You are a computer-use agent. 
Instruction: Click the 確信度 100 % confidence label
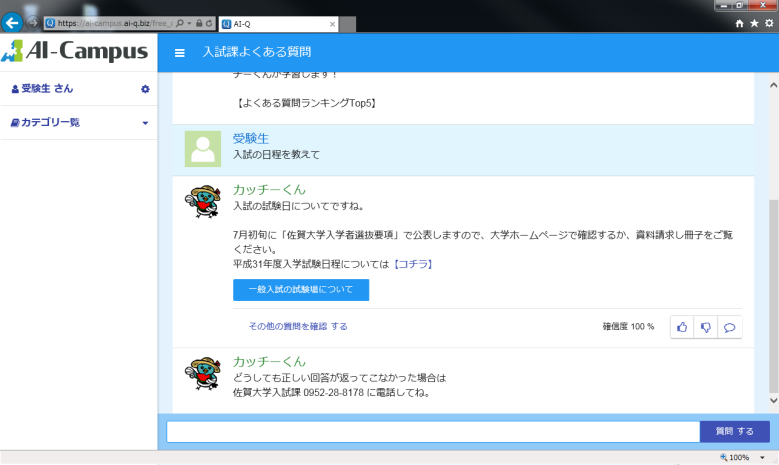coord(628,326)
